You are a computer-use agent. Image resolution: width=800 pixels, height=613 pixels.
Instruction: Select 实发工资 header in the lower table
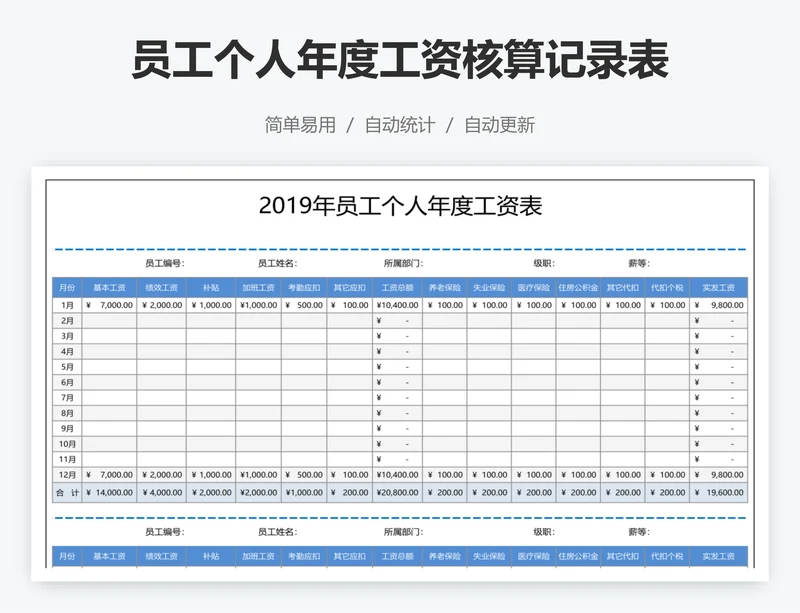(x=718, y=556)
